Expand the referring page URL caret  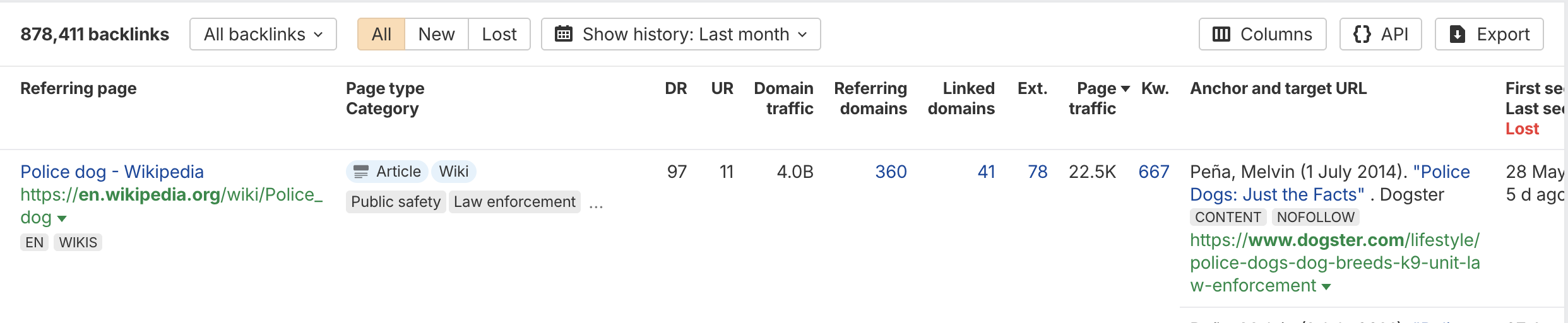click(62, 219)
